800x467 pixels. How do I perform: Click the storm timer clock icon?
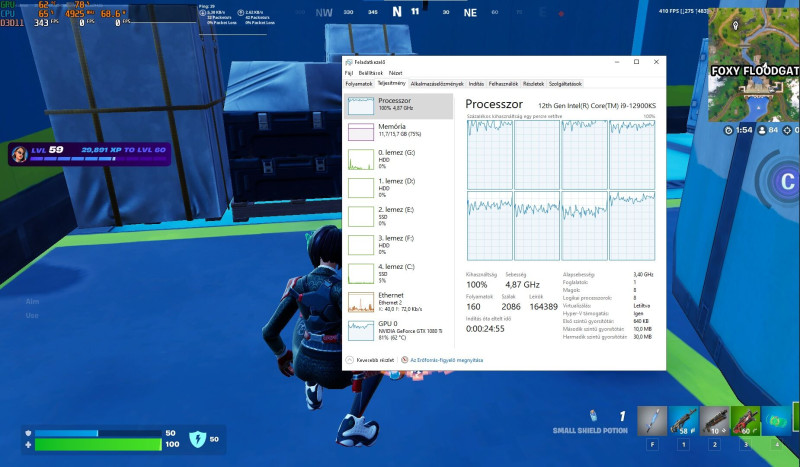point(728,130)
